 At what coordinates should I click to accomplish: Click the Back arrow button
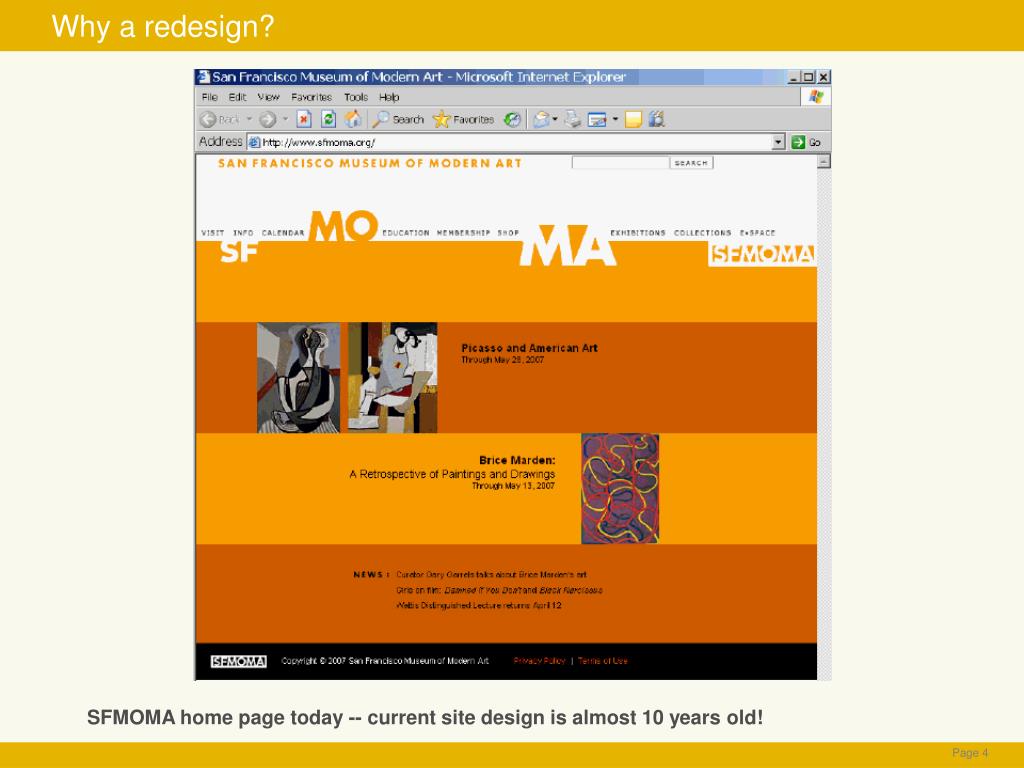point(208,120)
